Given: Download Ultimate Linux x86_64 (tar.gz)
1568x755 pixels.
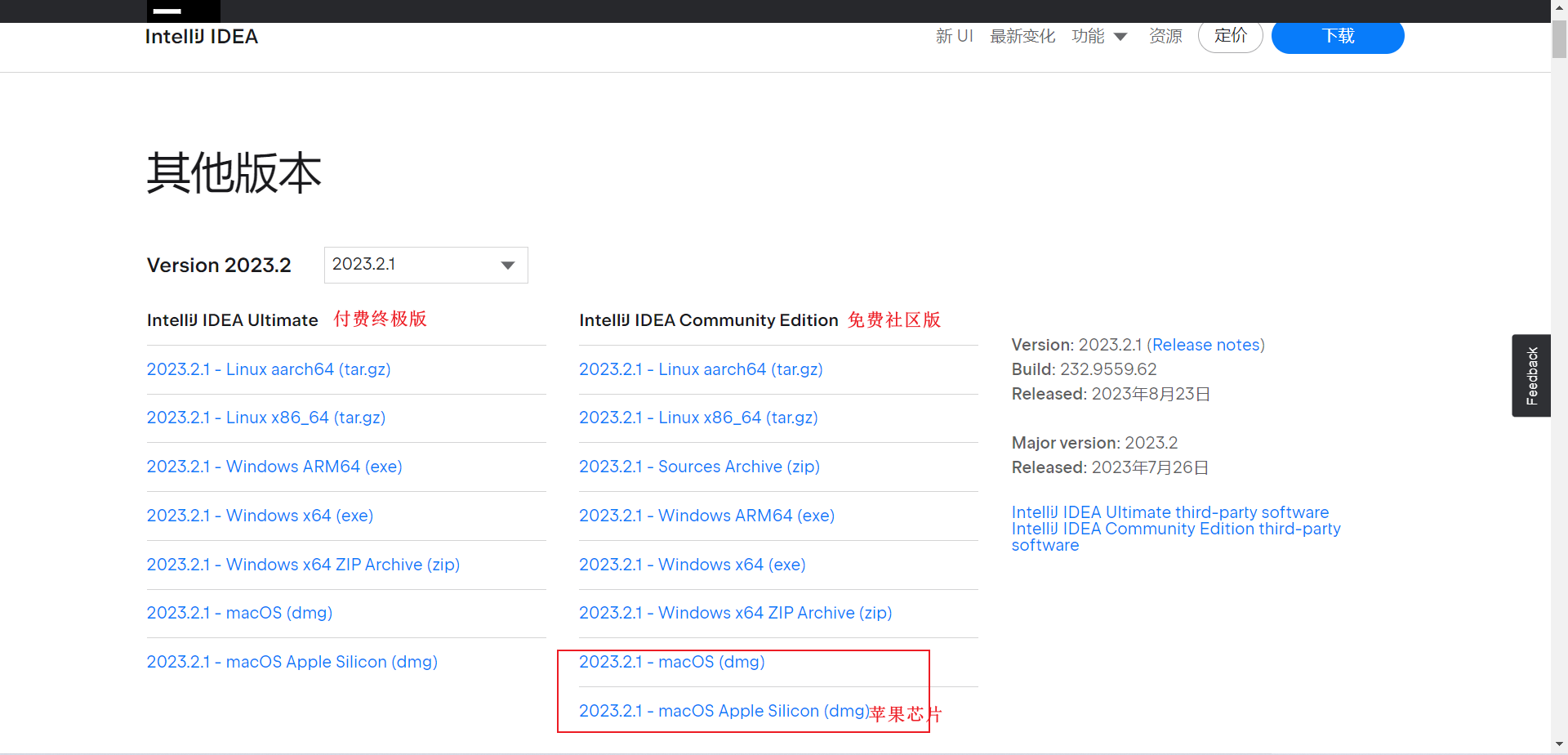Looking at the screenshot, I should 266,418.
